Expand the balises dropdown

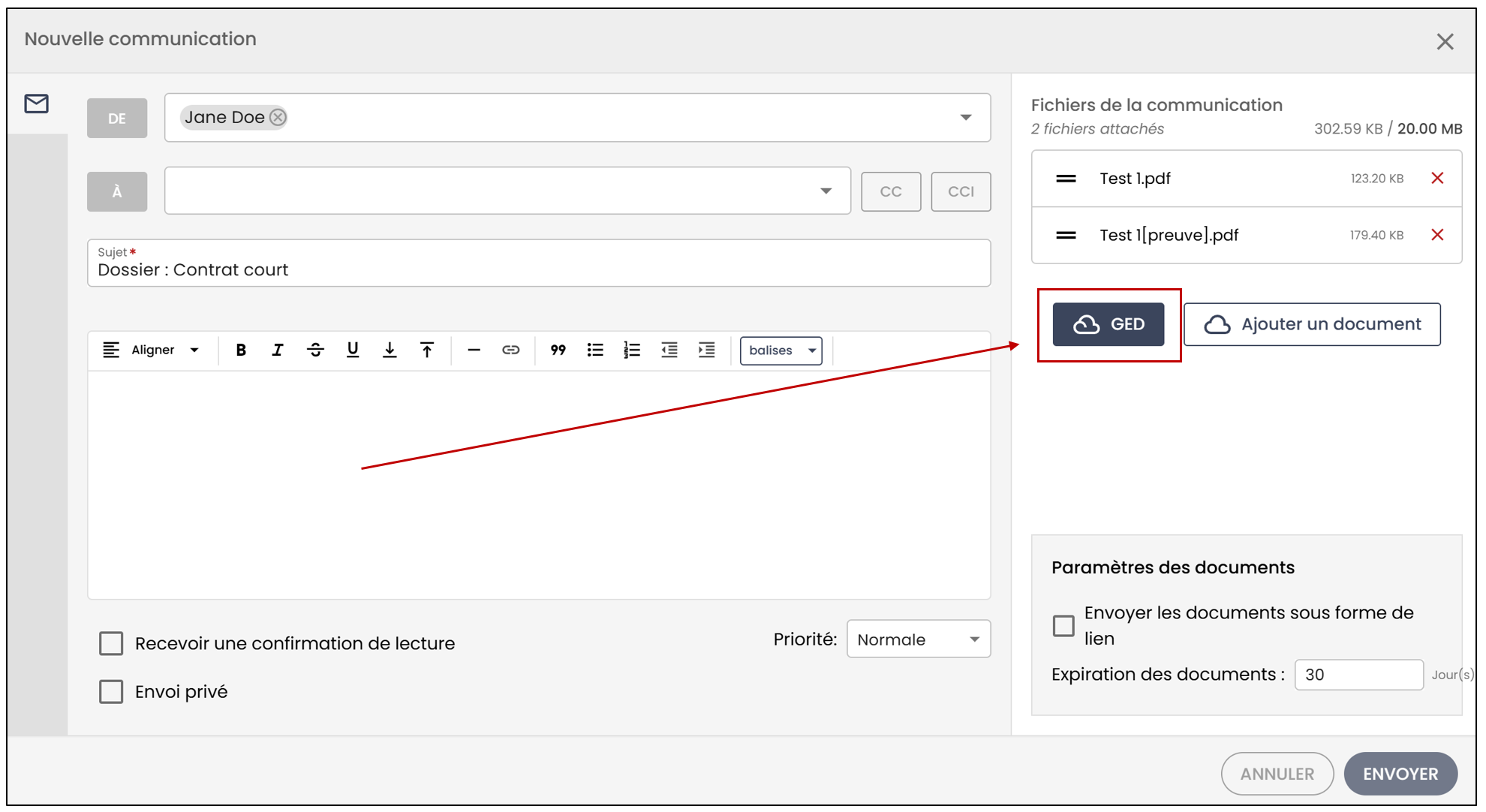(x=781, y=350)
